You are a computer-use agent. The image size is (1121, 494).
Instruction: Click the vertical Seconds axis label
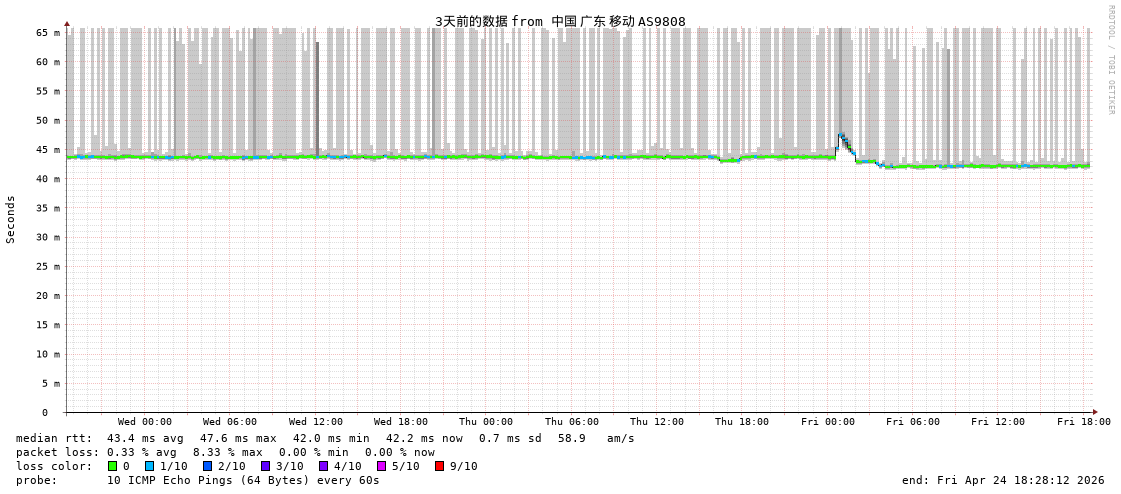[11, 219]
